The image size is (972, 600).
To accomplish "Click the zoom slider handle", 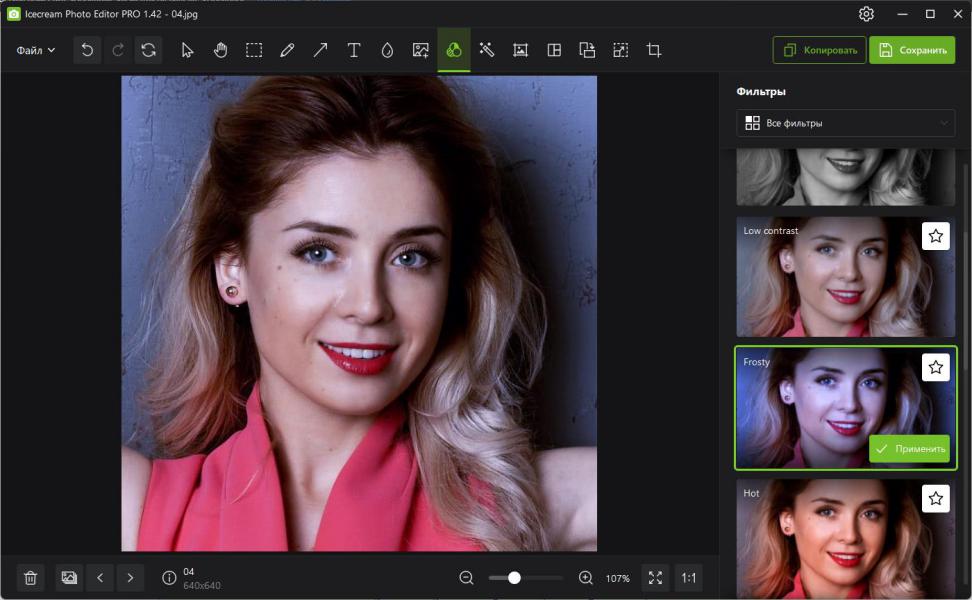I will [514, 578].
